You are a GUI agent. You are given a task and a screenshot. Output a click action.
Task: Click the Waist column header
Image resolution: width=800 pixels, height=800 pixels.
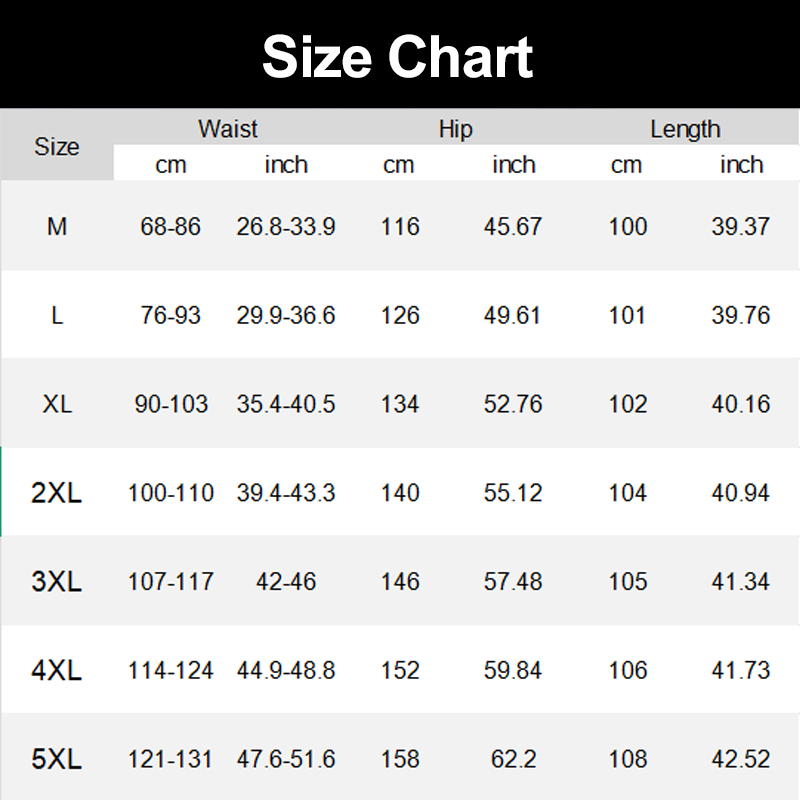coord(228,129)
